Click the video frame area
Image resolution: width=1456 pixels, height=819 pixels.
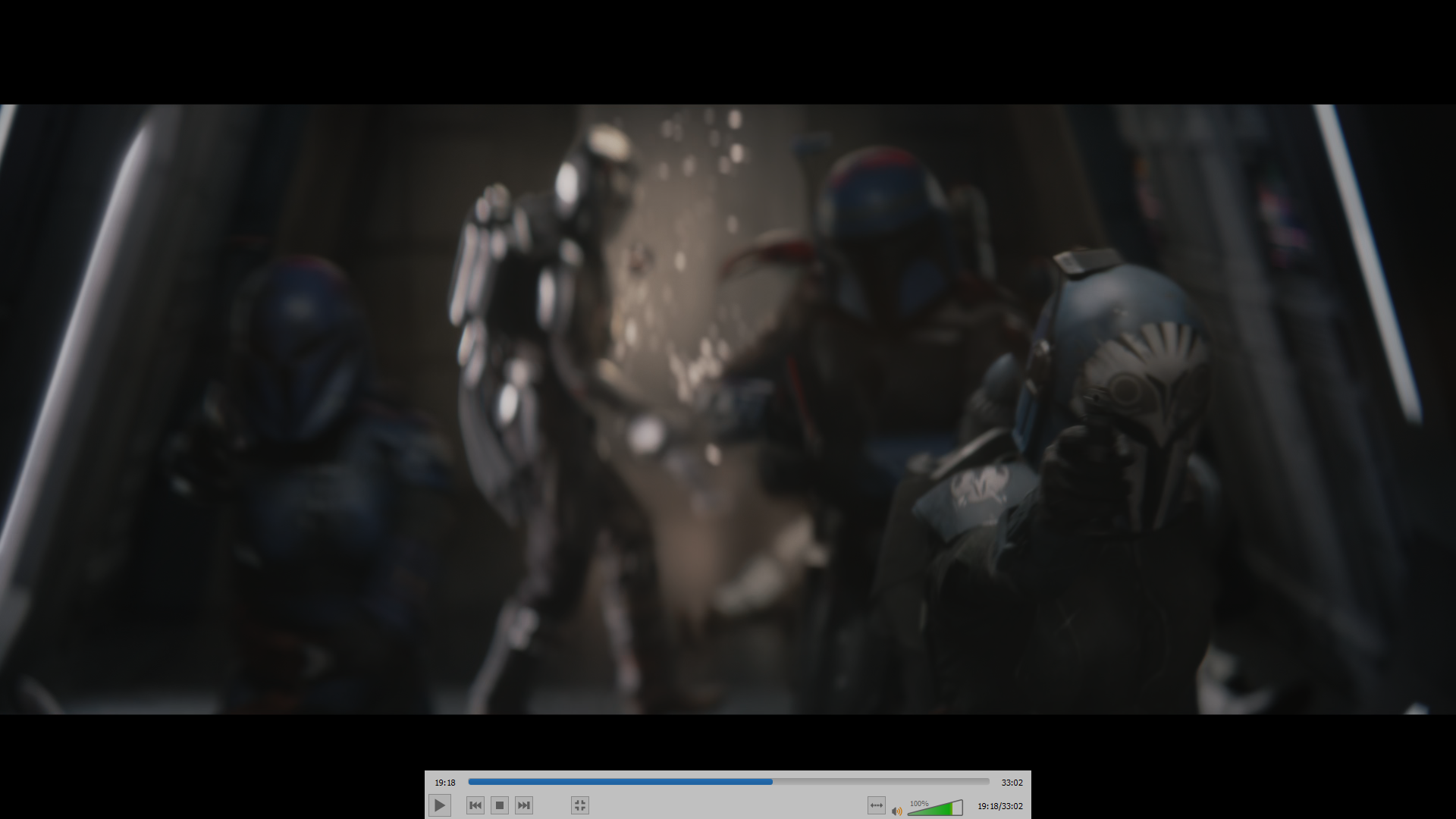click(728, 409)
